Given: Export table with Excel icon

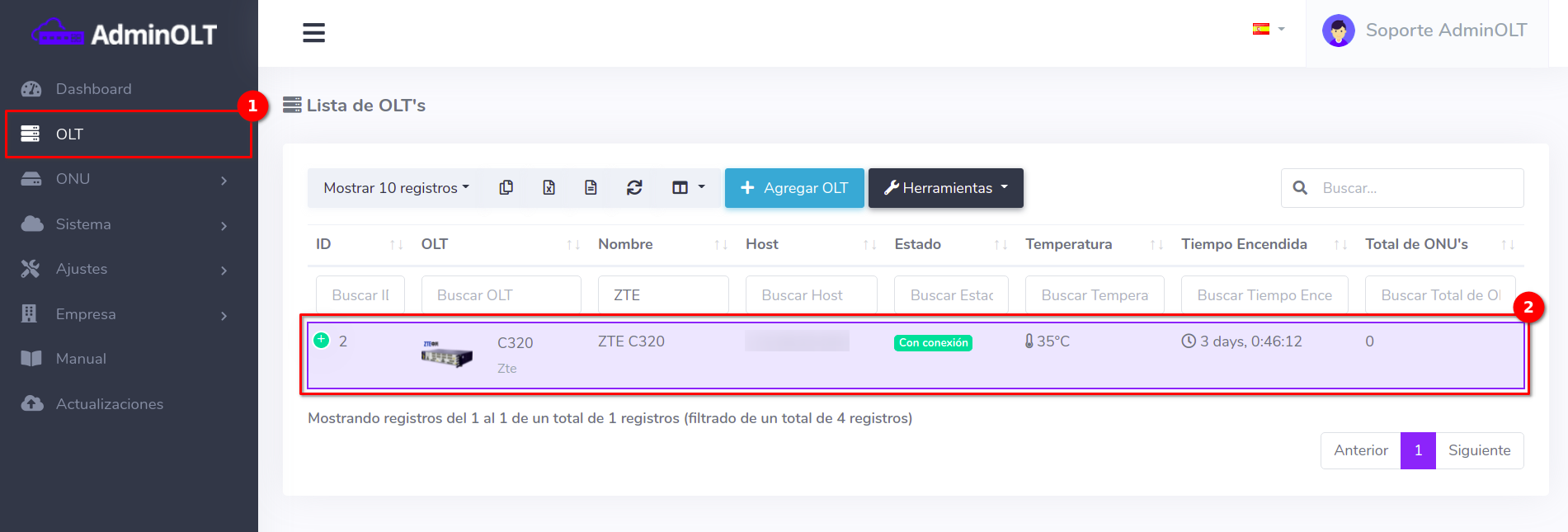Looking at the screenshot, I should (549, 188).
